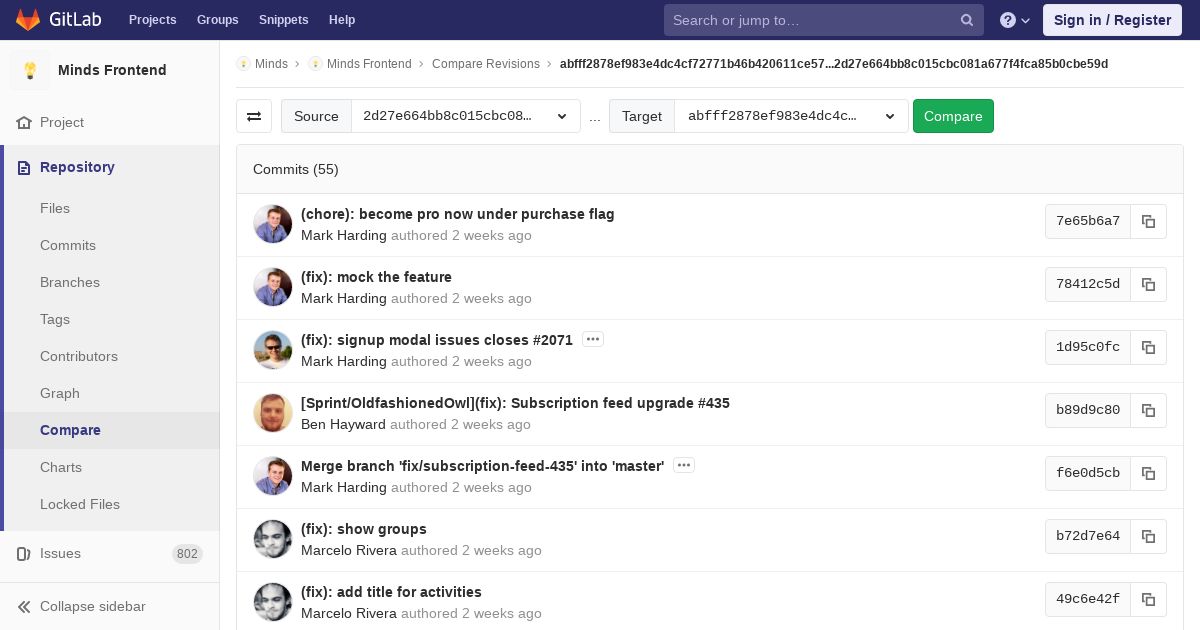Open commit 78412c5d hash link
The image size is (1200, 630).
(x=1088, y=284)
